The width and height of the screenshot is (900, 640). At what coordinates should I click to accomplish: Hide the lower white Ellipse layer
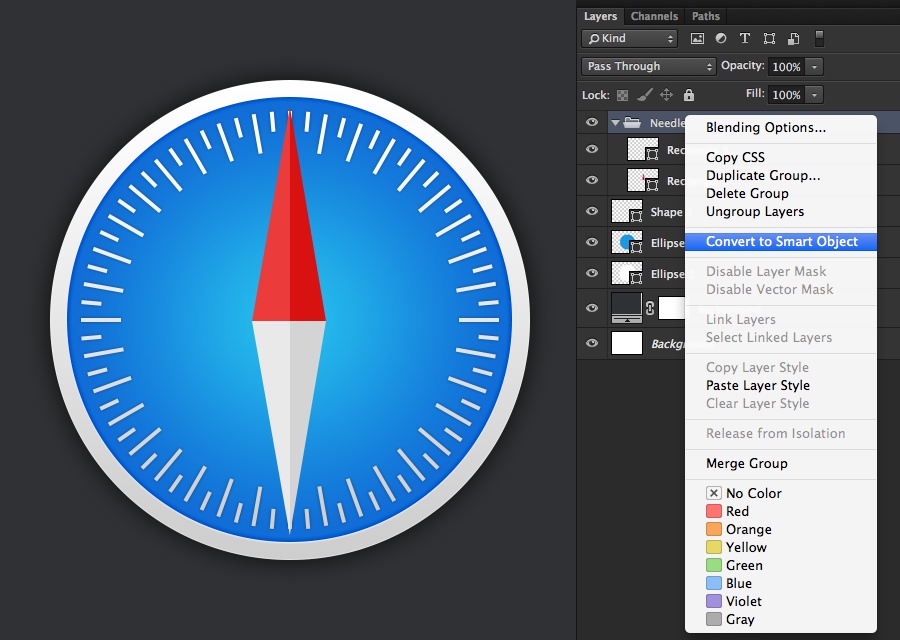[592, 273]
